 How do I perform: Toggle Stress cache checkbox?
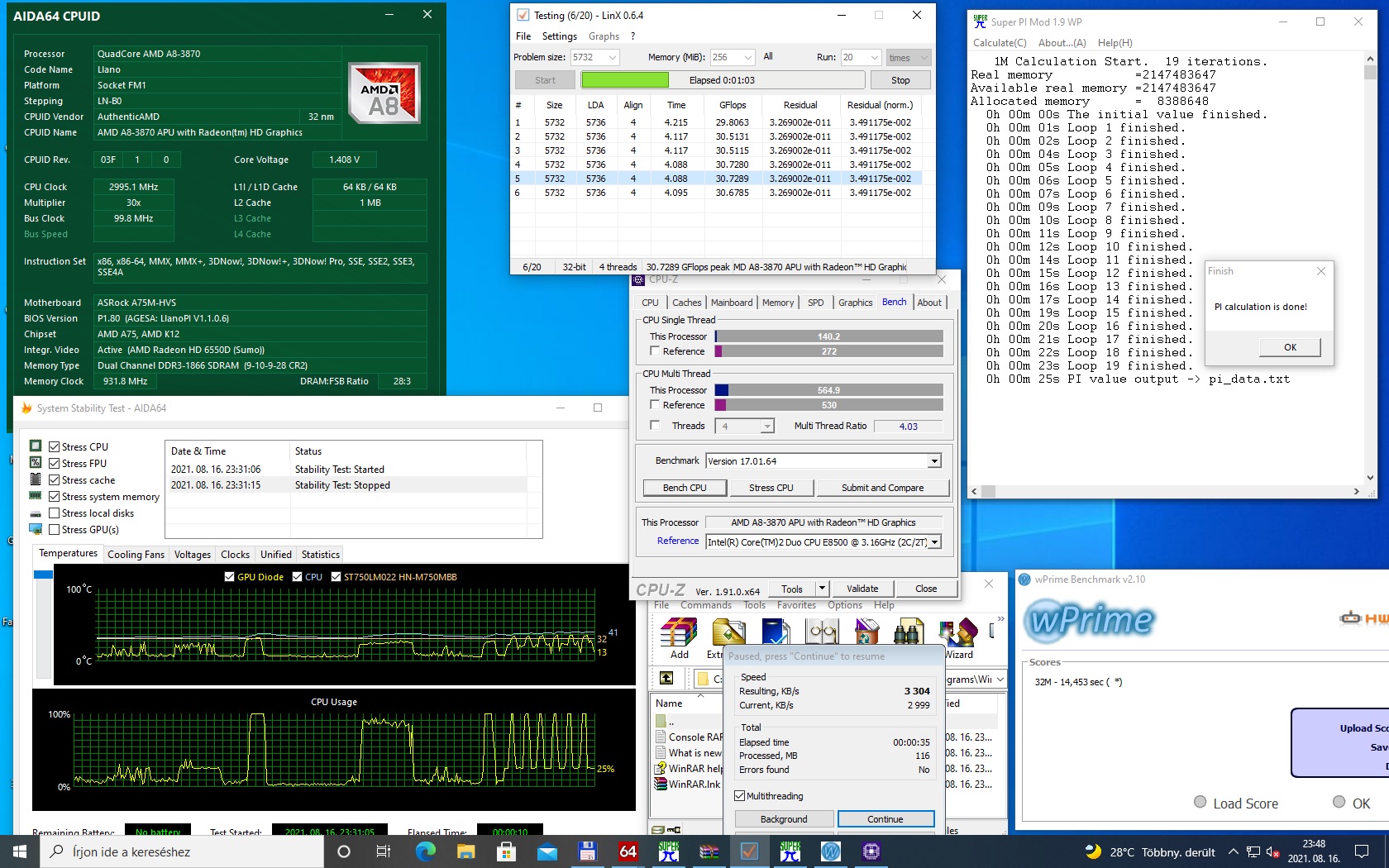click(54, 479)
